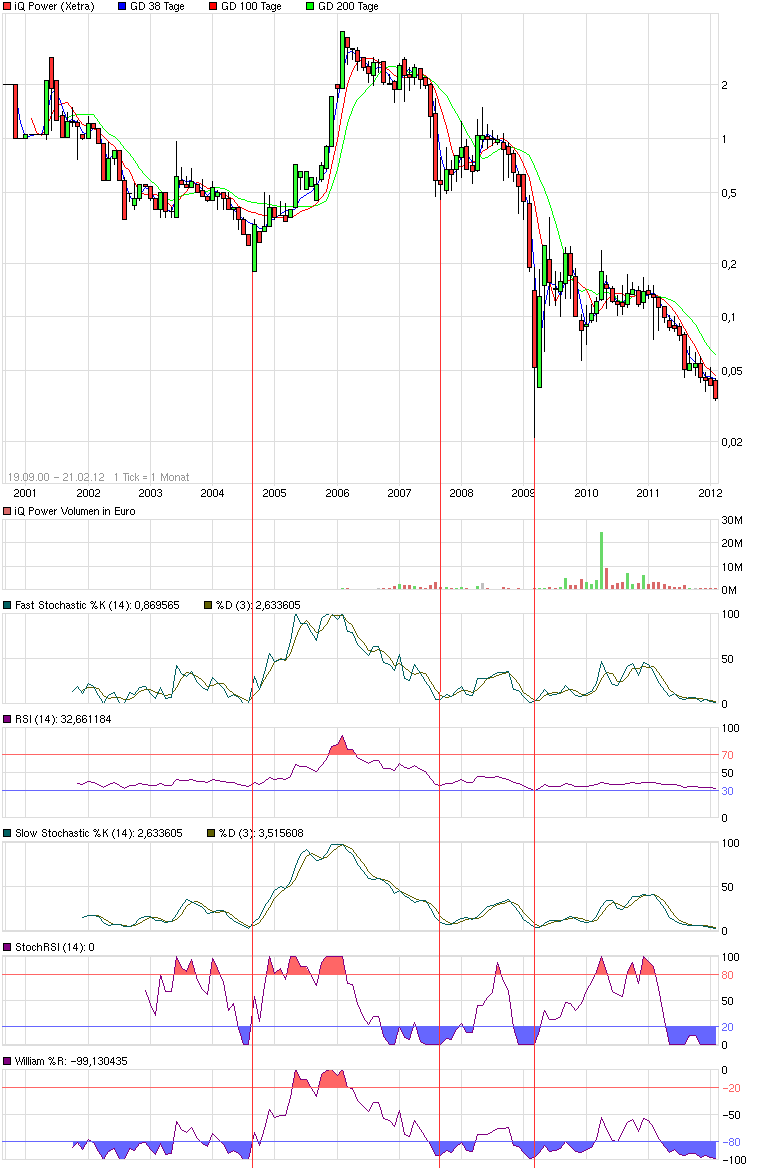The image size is (760, 1168).
Task: Click the red 70 level label in RSI panel
Action: [x=728, y=755]
